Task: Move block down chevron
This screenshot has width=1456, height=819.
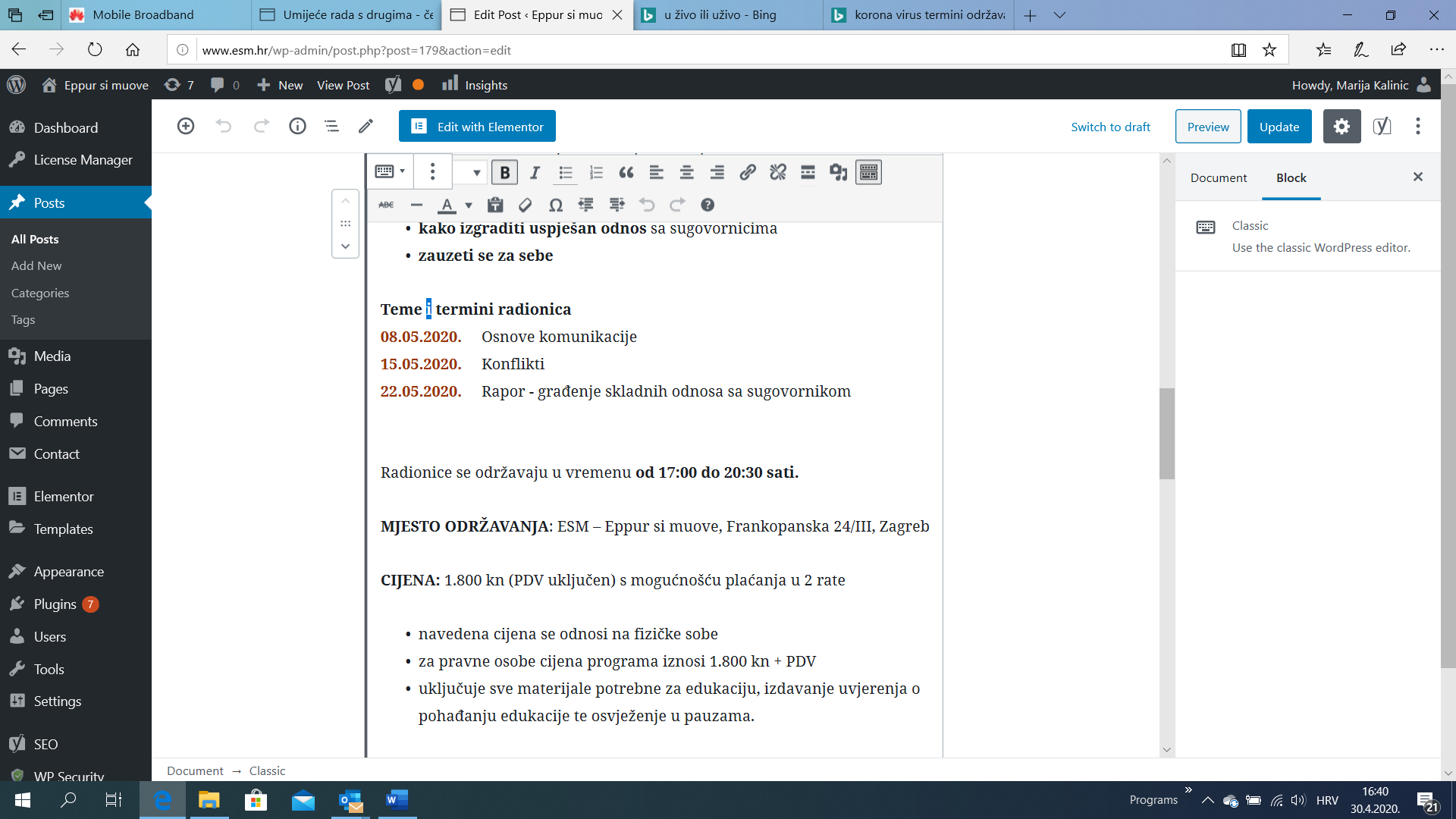Action: [345, 246]
